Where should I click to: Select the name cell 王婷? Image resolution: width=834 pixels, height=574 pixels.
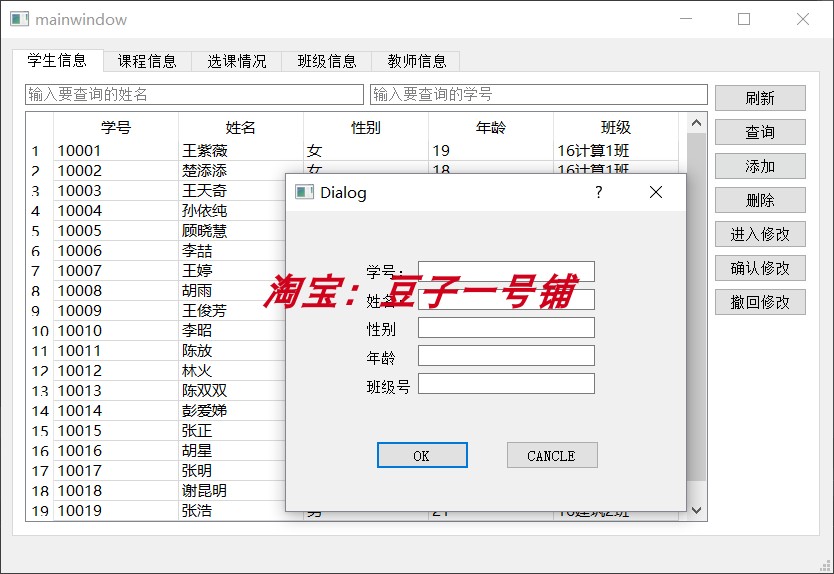[x=232, y=271]
